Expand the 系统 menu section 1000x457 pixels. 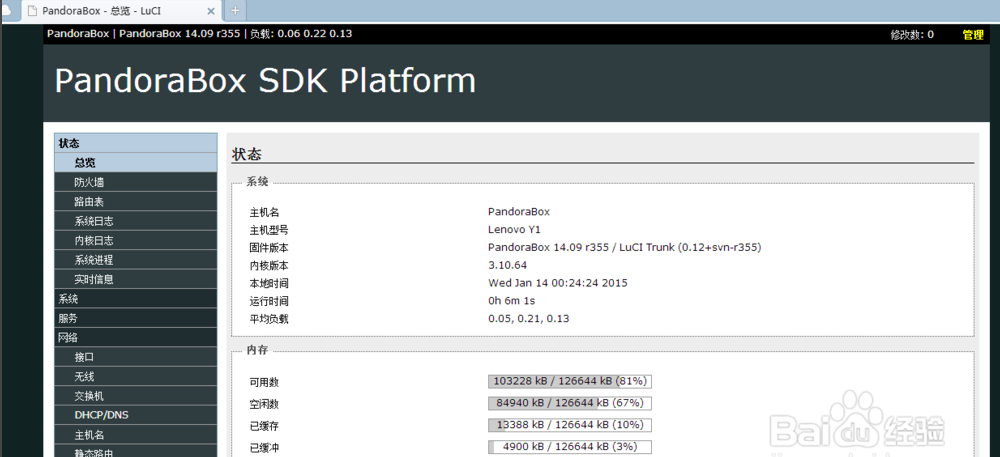[136, 299]
